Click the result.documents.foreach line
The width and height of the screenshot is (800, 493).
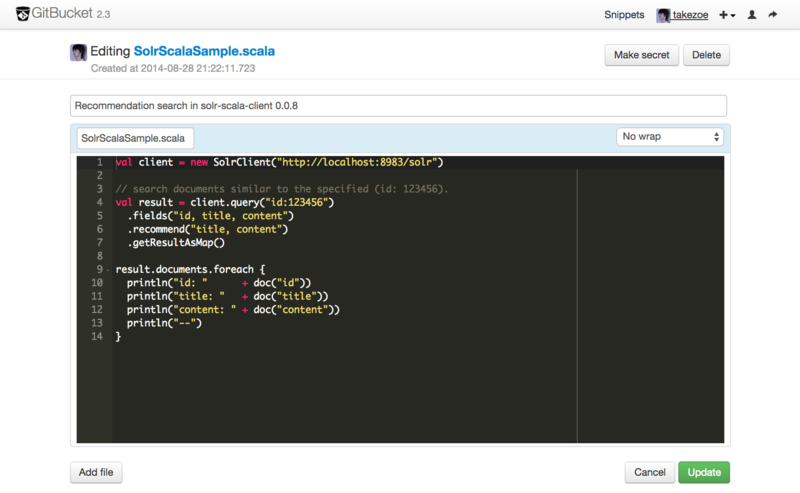pos(190,269)
